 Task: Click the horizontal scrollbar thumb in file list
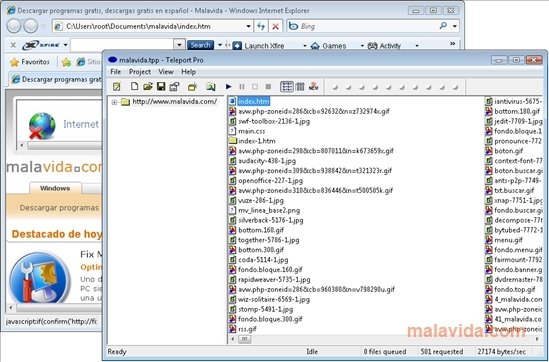(244, 339)
